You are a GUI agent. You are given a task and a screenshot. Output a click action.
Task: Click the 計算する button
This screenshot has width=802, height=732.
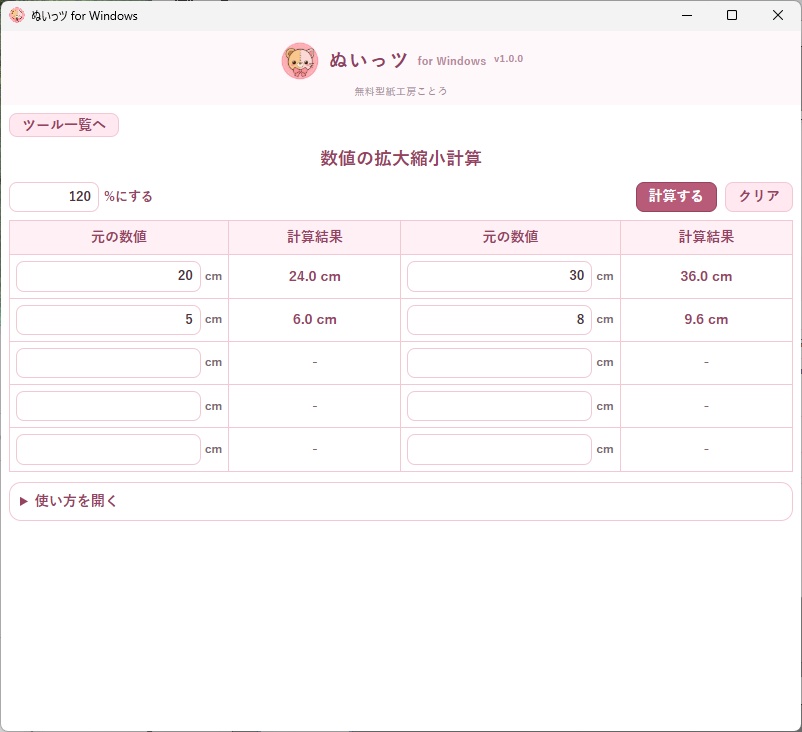click(676, 196)
